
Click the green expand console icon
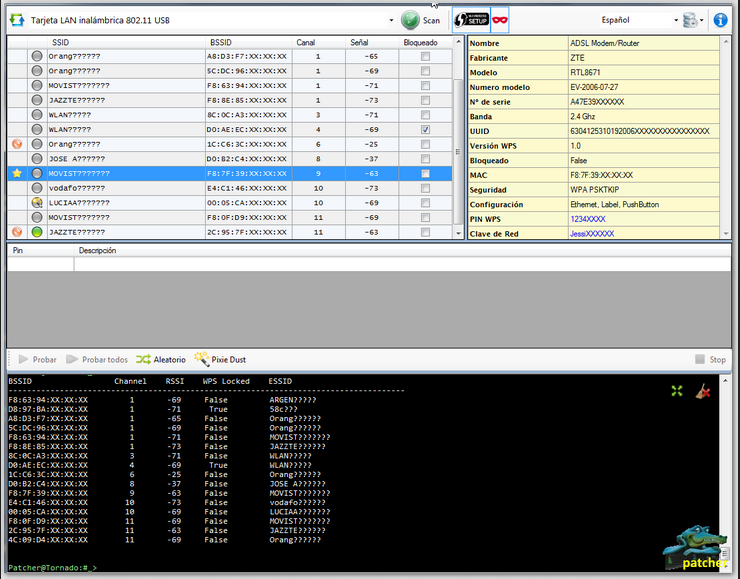(677, 391)
